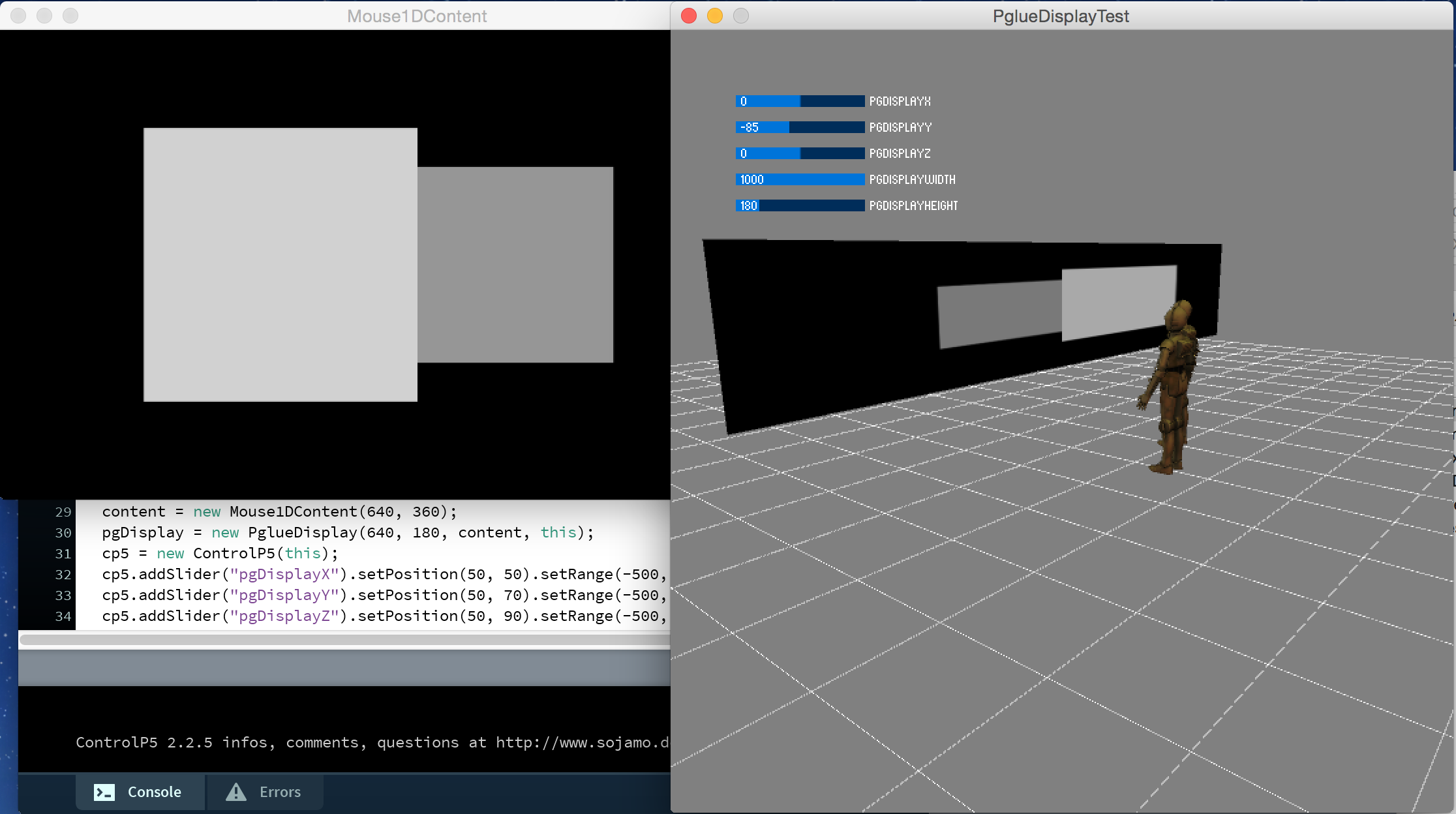The width and height of the screenshot is (1456, 814).
Task: Click the Mouse1DContent window title bar
Action: [416, 16]
